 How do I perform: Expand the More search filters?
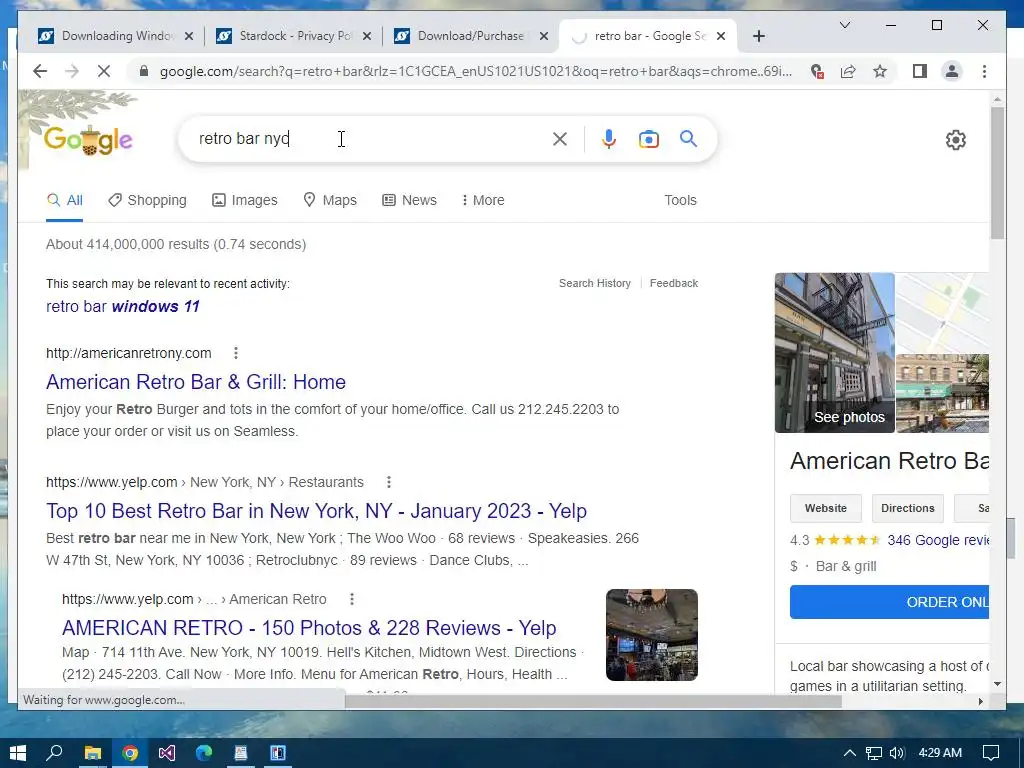483,200
